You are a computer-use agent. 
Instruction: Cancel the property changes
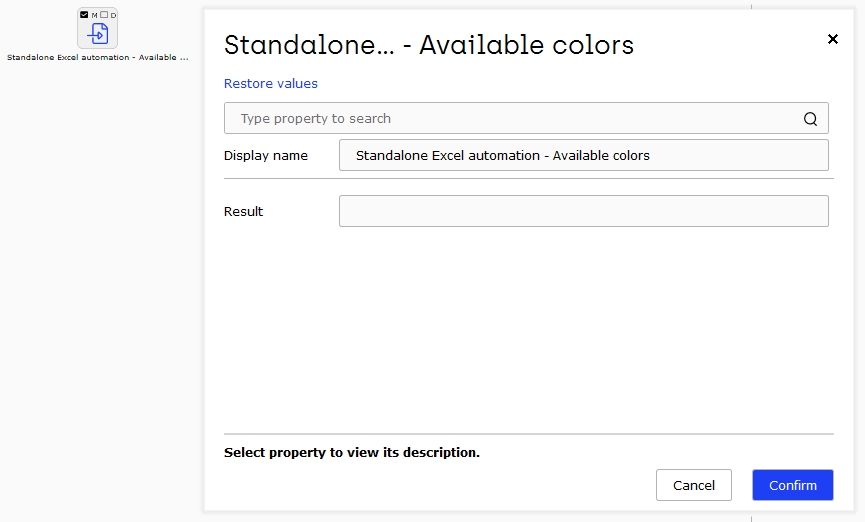coord(693,485)
